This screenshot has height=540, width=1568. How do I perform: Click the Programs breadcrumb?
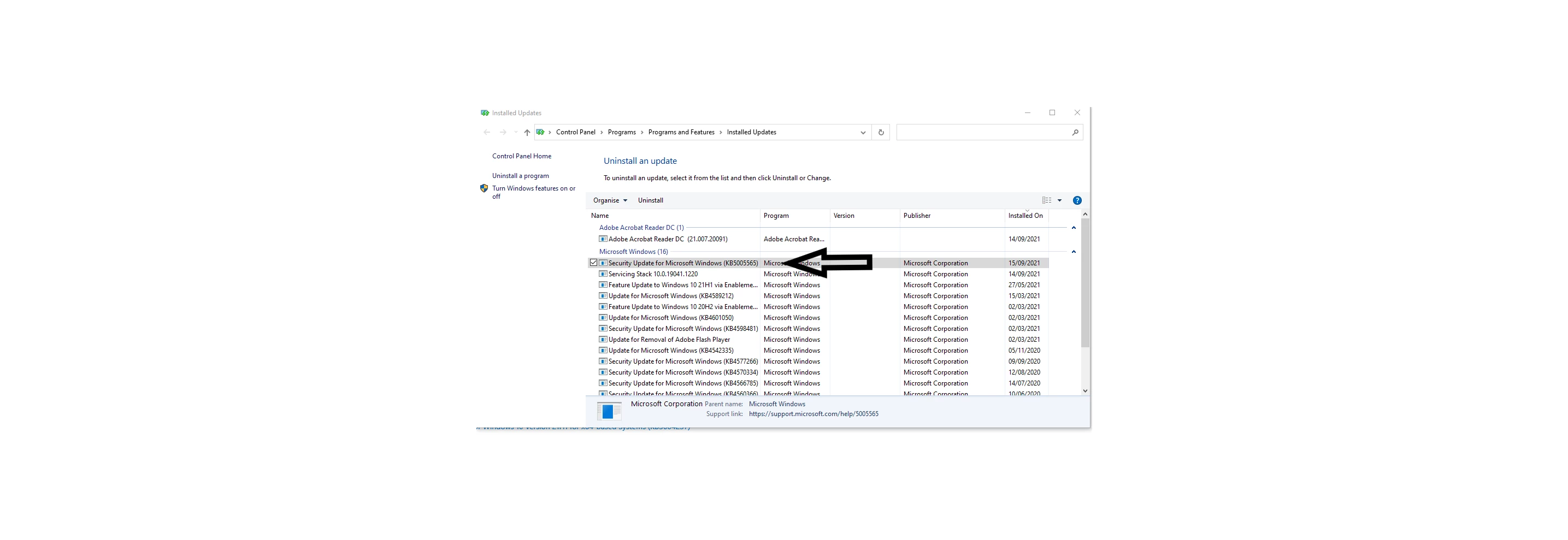pos(622,133)
